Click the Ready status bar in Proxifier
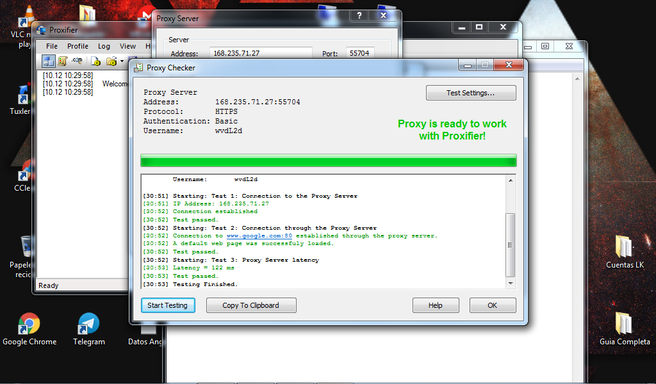 pos(82,286)
